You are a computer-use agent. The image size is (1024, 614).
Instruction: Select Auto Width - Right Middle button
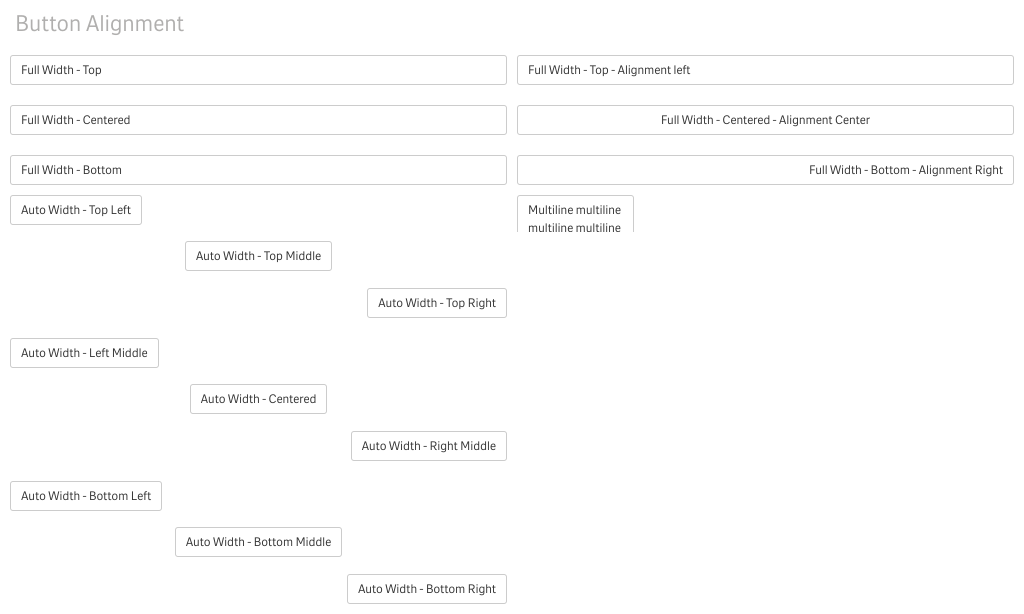(x=429, y=446)
